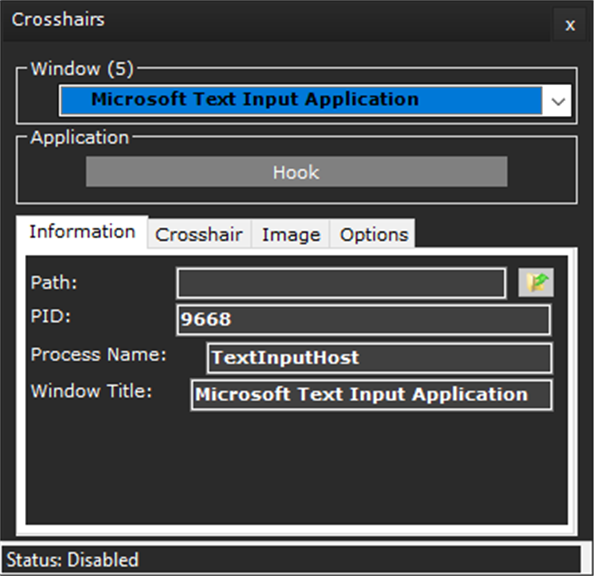The image size is (594, 576).
Task: Click the Window (5) group label
Action: (82, 69)
